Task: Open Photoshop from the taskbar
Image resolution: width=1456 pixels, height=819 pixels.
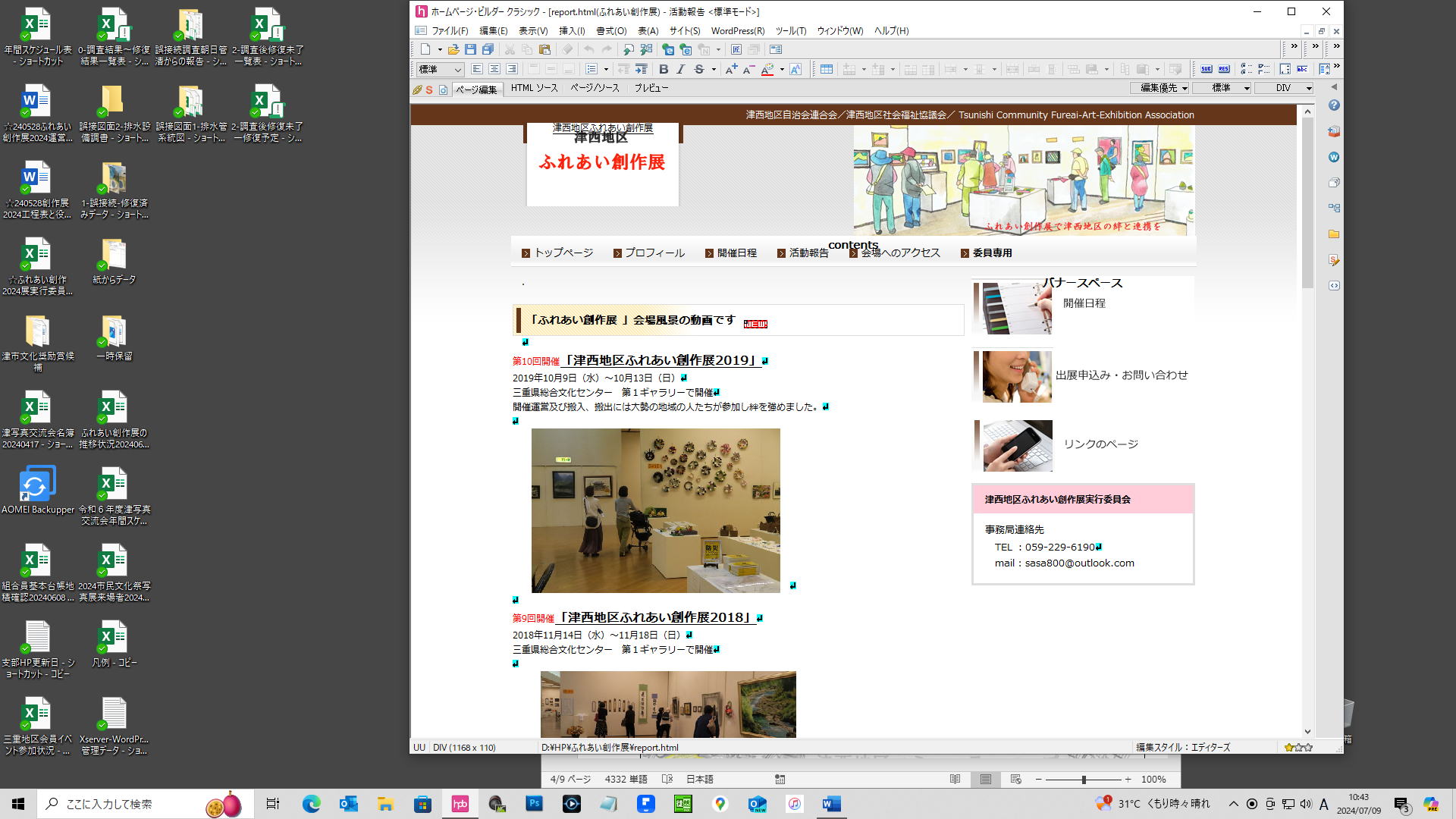Action: (534, 804)
